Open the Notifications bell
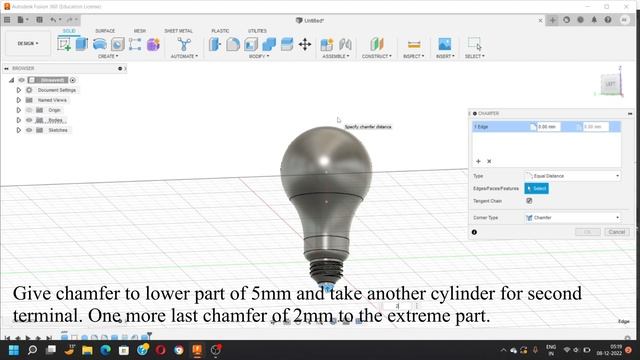The image size is (640, 360). click(x=594, y=20)
